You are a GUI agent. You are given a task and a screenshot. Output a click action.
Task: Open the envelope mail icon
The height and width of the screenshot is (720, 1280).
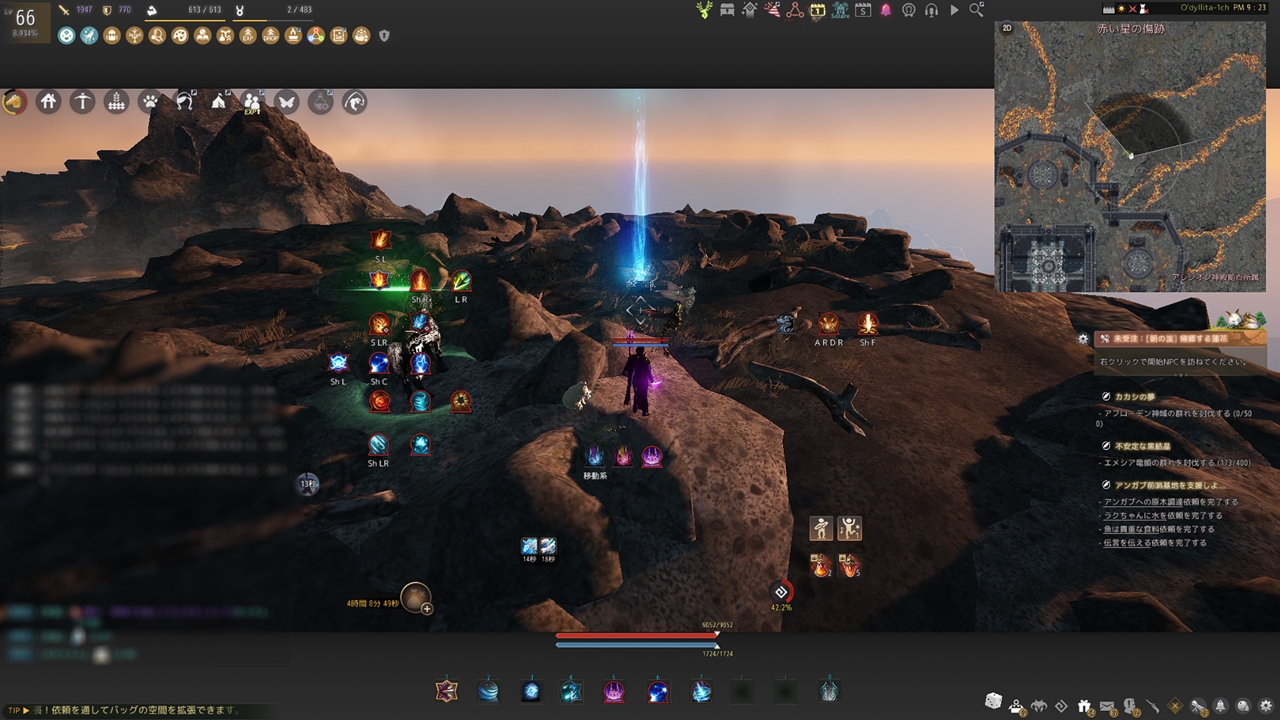click(x=1107, y=707)
